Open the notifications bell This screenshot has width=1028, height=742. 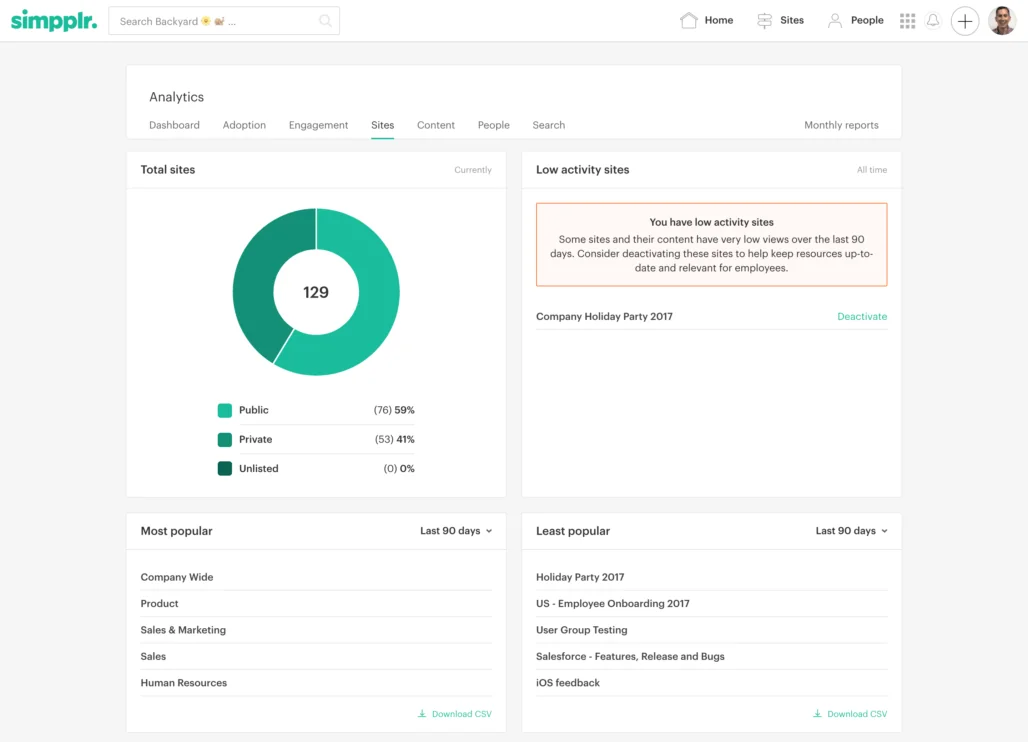[x=933, y=21]
